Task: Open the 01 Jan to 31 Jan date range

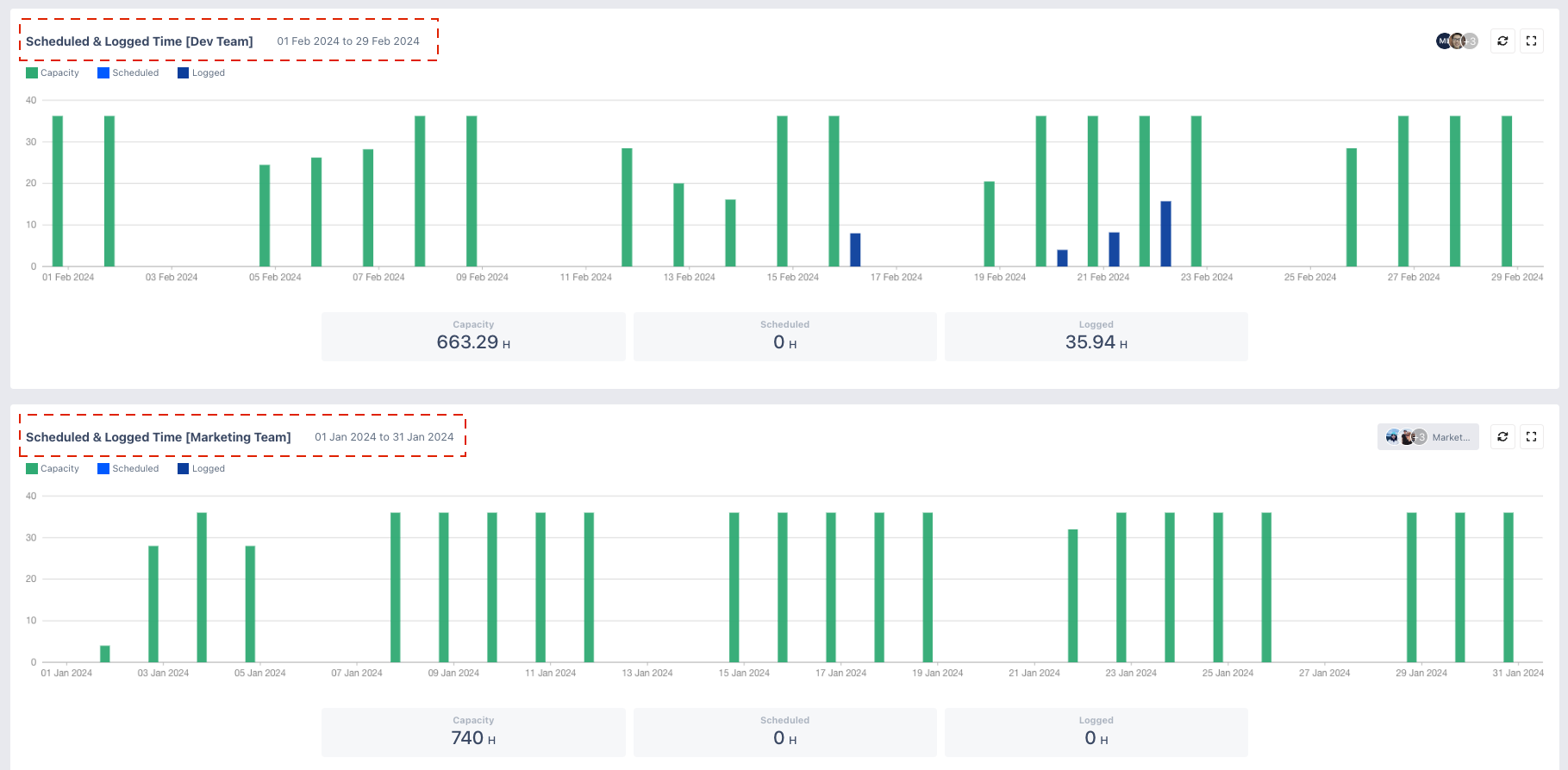Action: pos(384,437)
